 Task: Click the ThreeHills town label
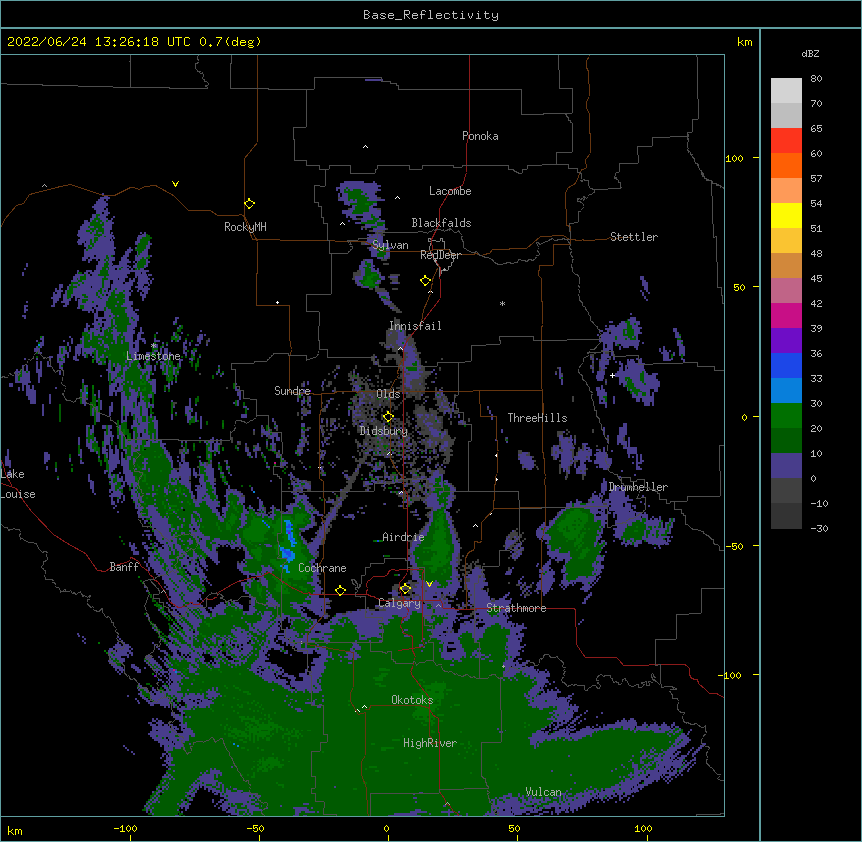click(537, 418)
